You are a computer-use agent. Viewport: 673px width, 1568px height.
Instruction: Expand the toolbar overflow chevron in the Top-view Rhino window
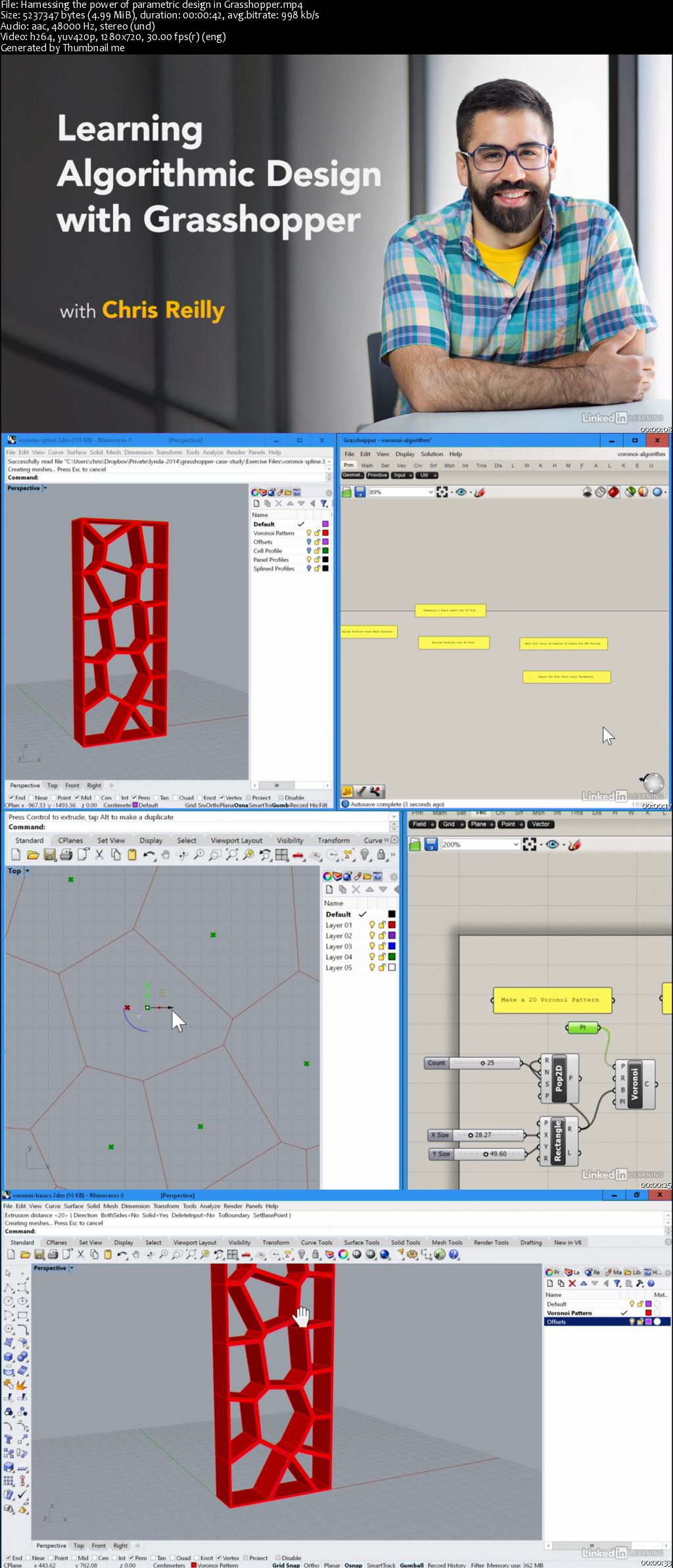pos(392,855)
